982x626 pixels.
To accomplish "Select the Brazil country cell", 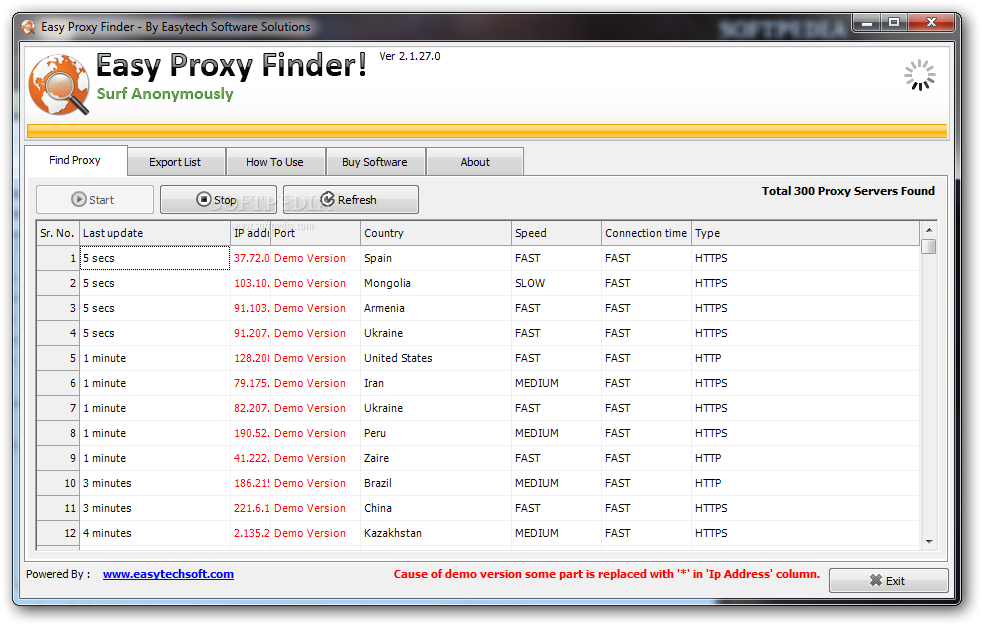I will 436,483.
